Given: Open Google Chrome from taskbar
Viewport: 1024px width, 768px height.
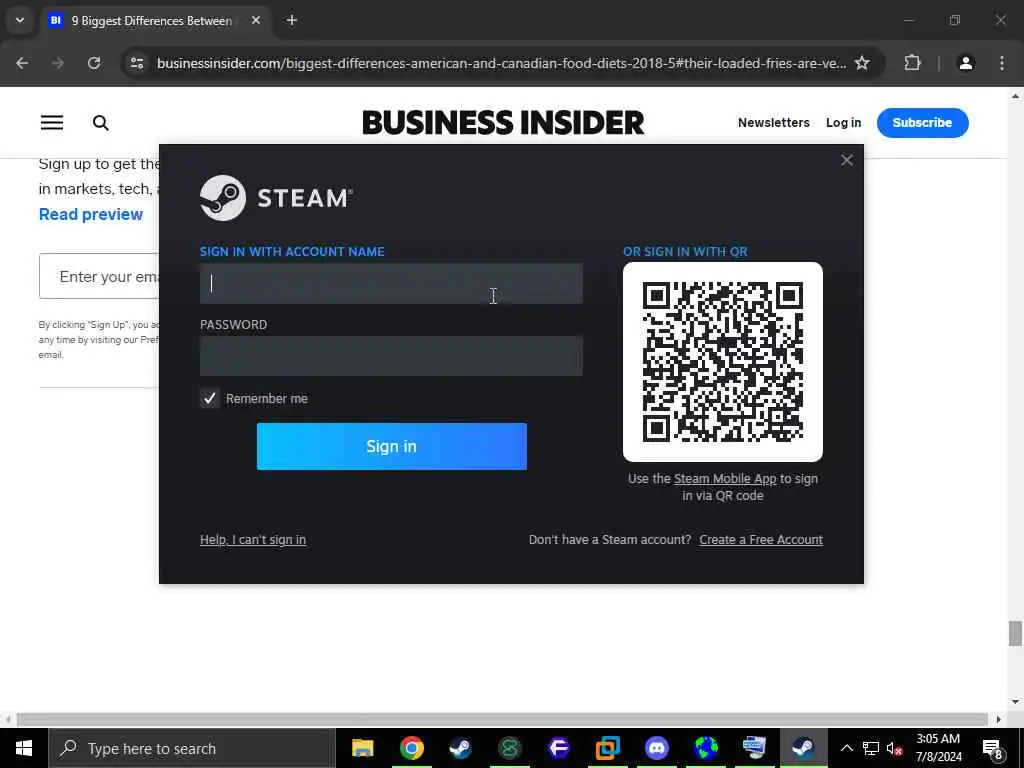Looking at the screenshot, I should [x=411, y=748].
